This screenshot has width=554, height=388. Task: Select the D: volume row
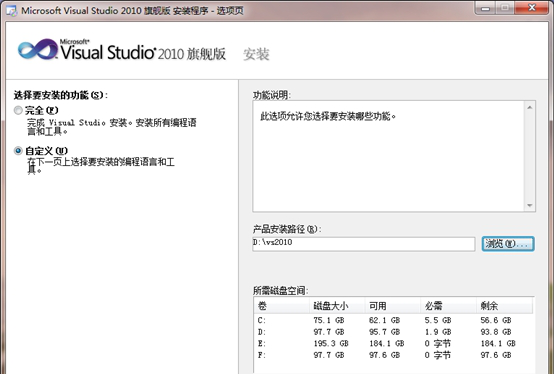393,332
